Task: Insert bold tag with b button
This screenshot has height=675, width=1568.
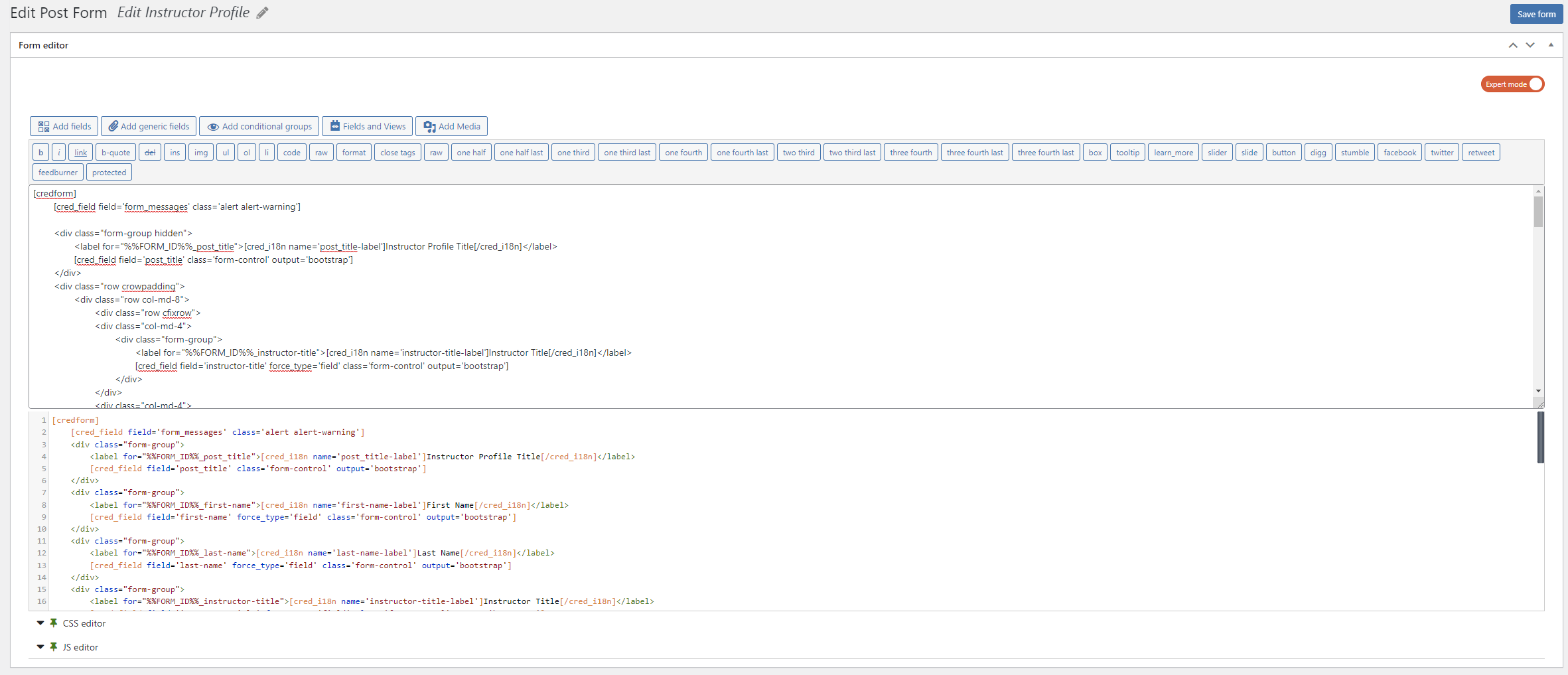Action: click(x=41, y=153)
